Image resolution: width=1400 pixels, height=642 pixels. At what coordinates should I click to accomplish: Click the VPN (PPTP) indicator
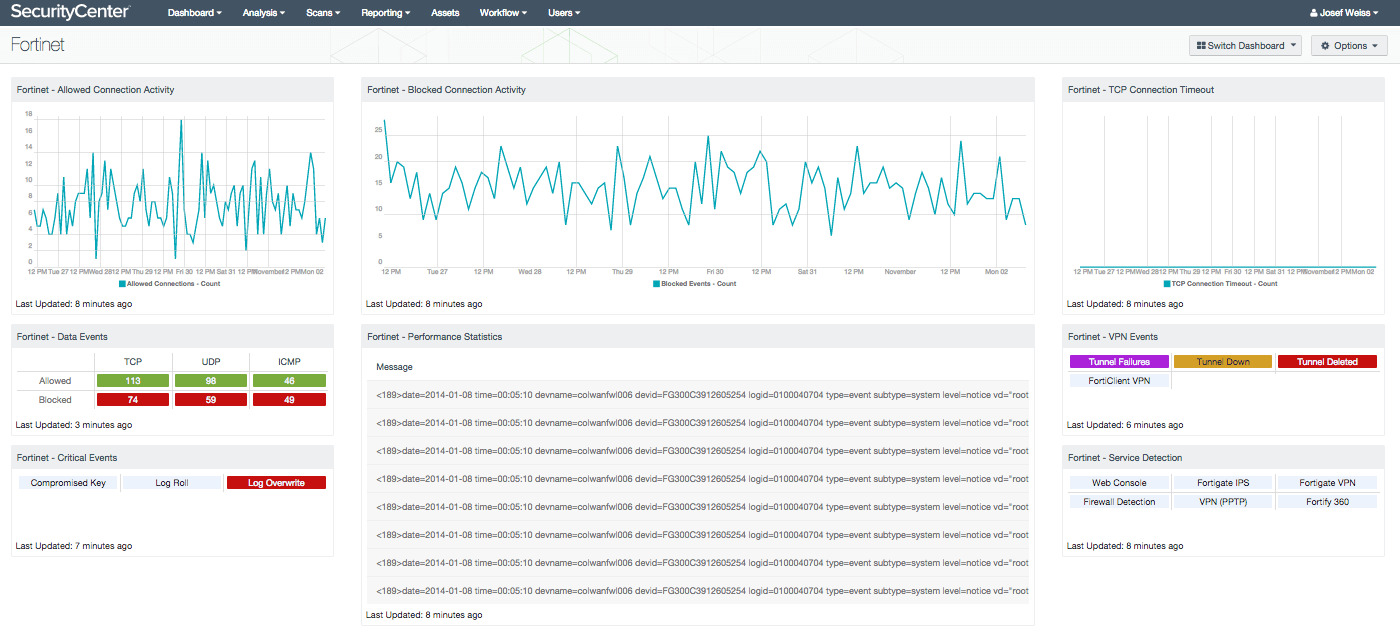[1223, 502]
